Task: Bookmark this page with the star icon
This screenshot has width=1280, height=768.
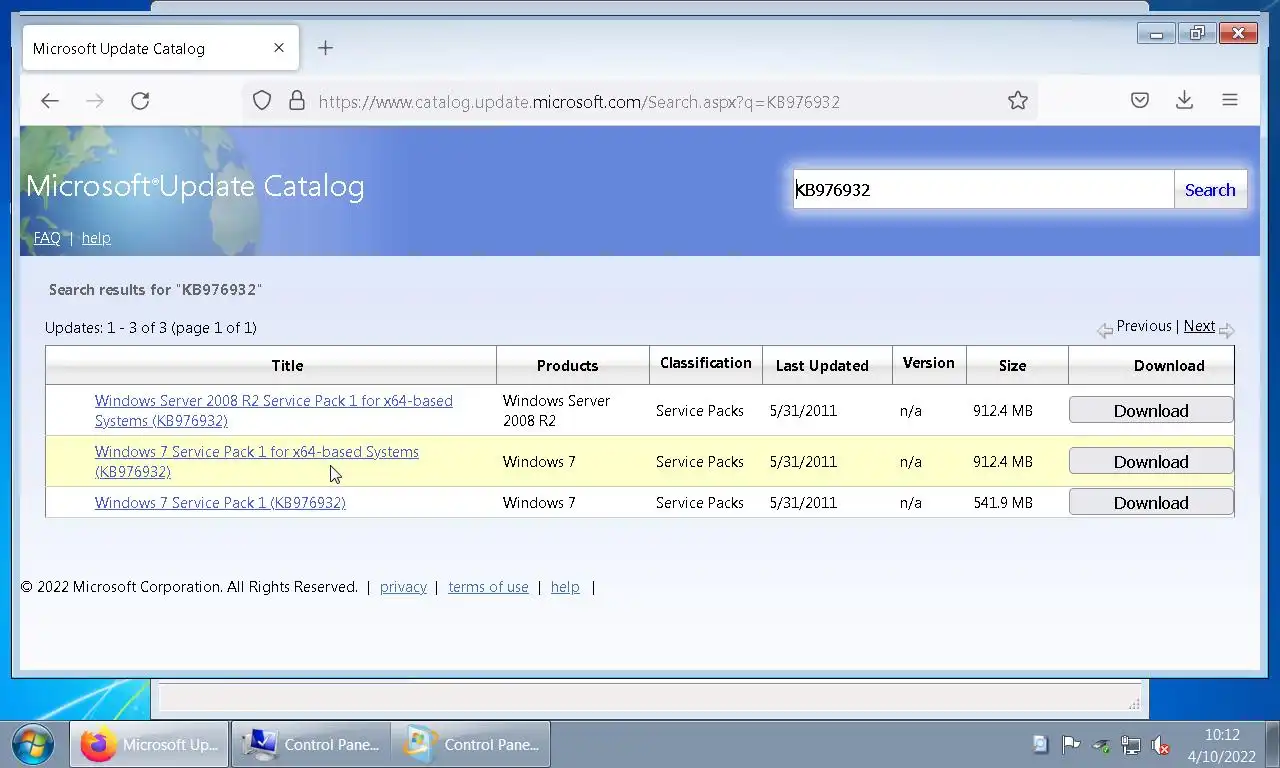Action: click(1018, 101)
